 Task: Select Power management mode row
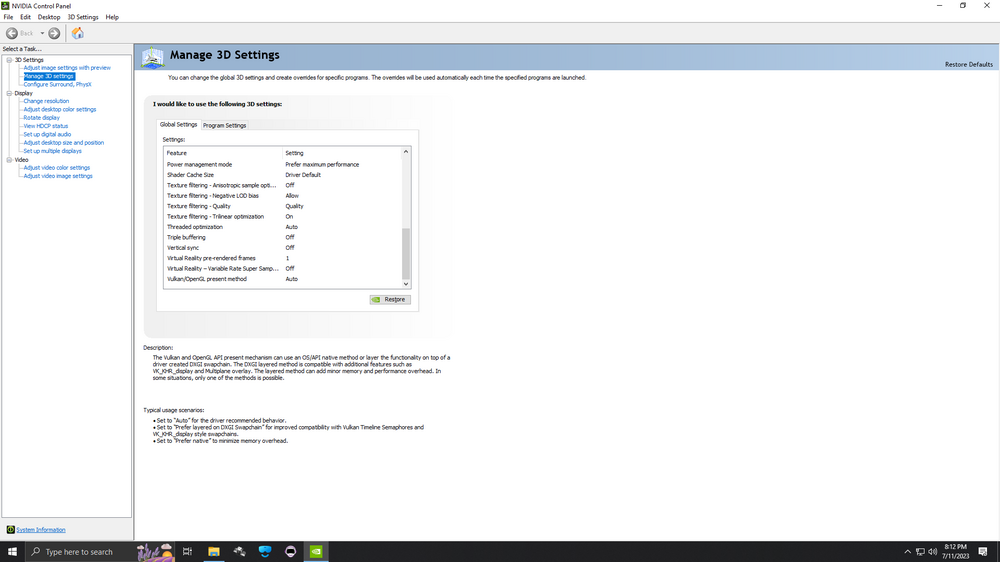click(283, 165)
